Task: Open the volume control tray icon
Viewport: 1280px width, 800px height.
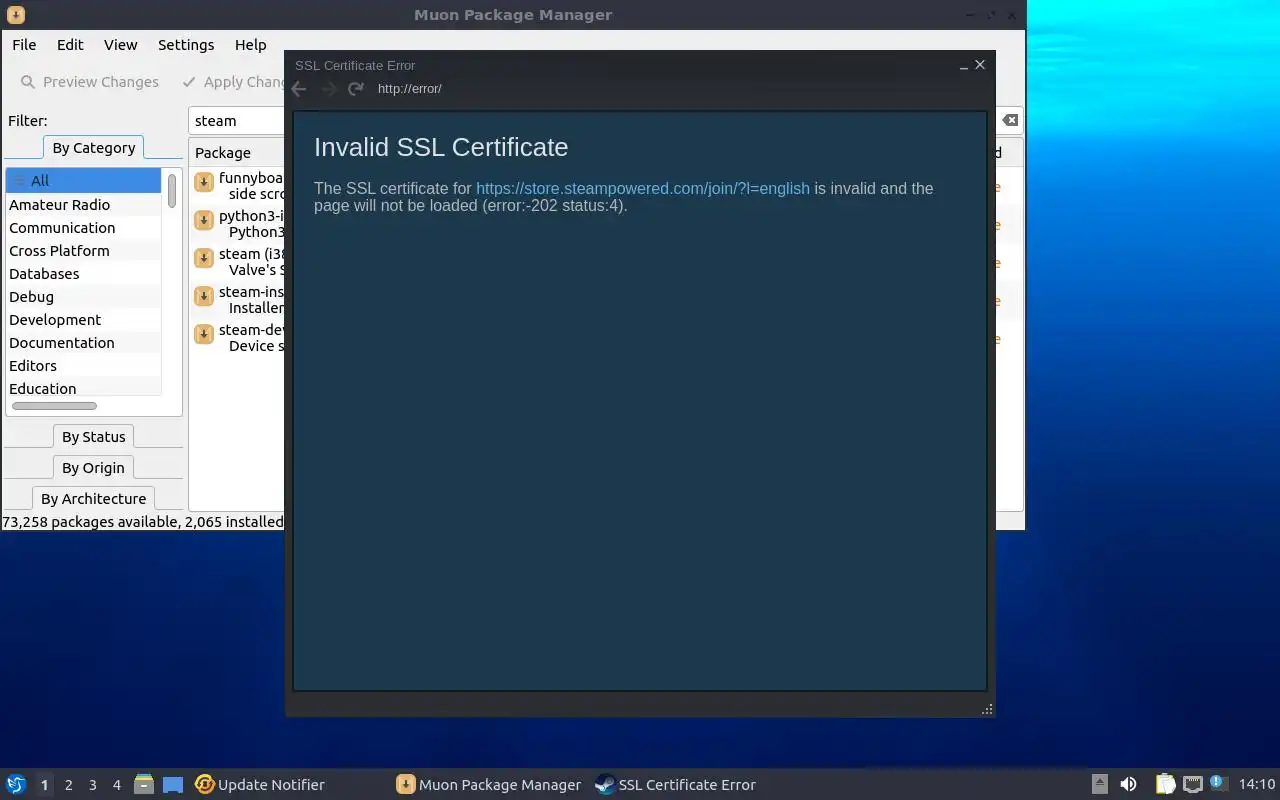Action: coord(1128,784)
